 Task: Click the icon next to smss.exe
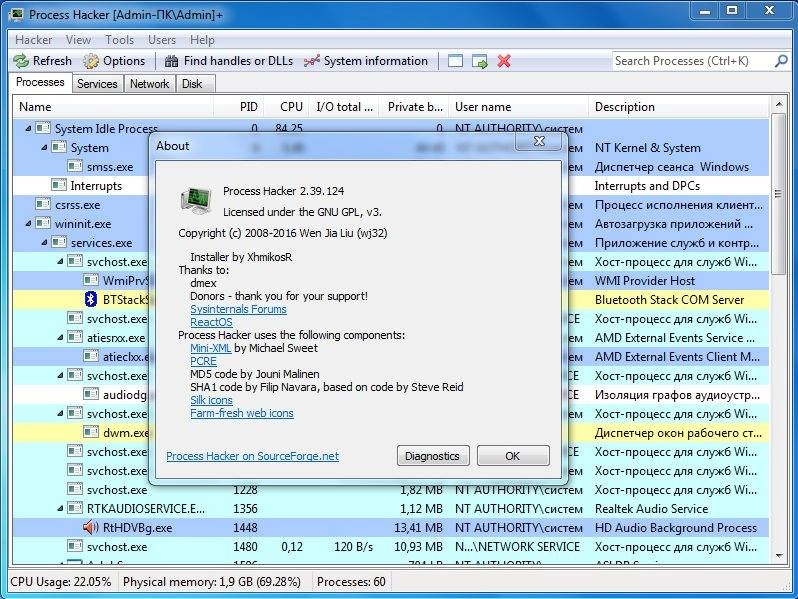click(75, 166)
